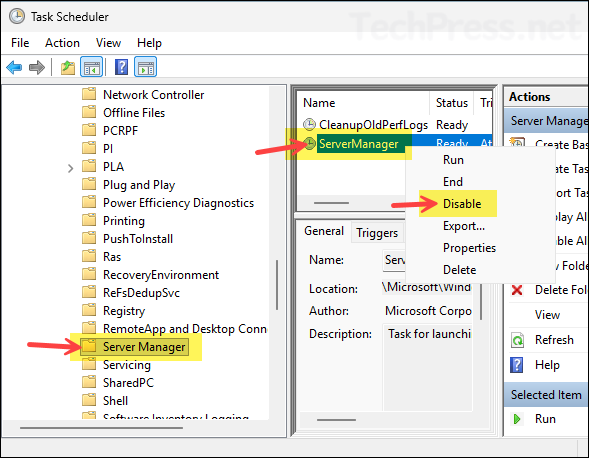Click Refresh in the Actions pane
This screenshot has height=458, width=589.
pos(554,340)
